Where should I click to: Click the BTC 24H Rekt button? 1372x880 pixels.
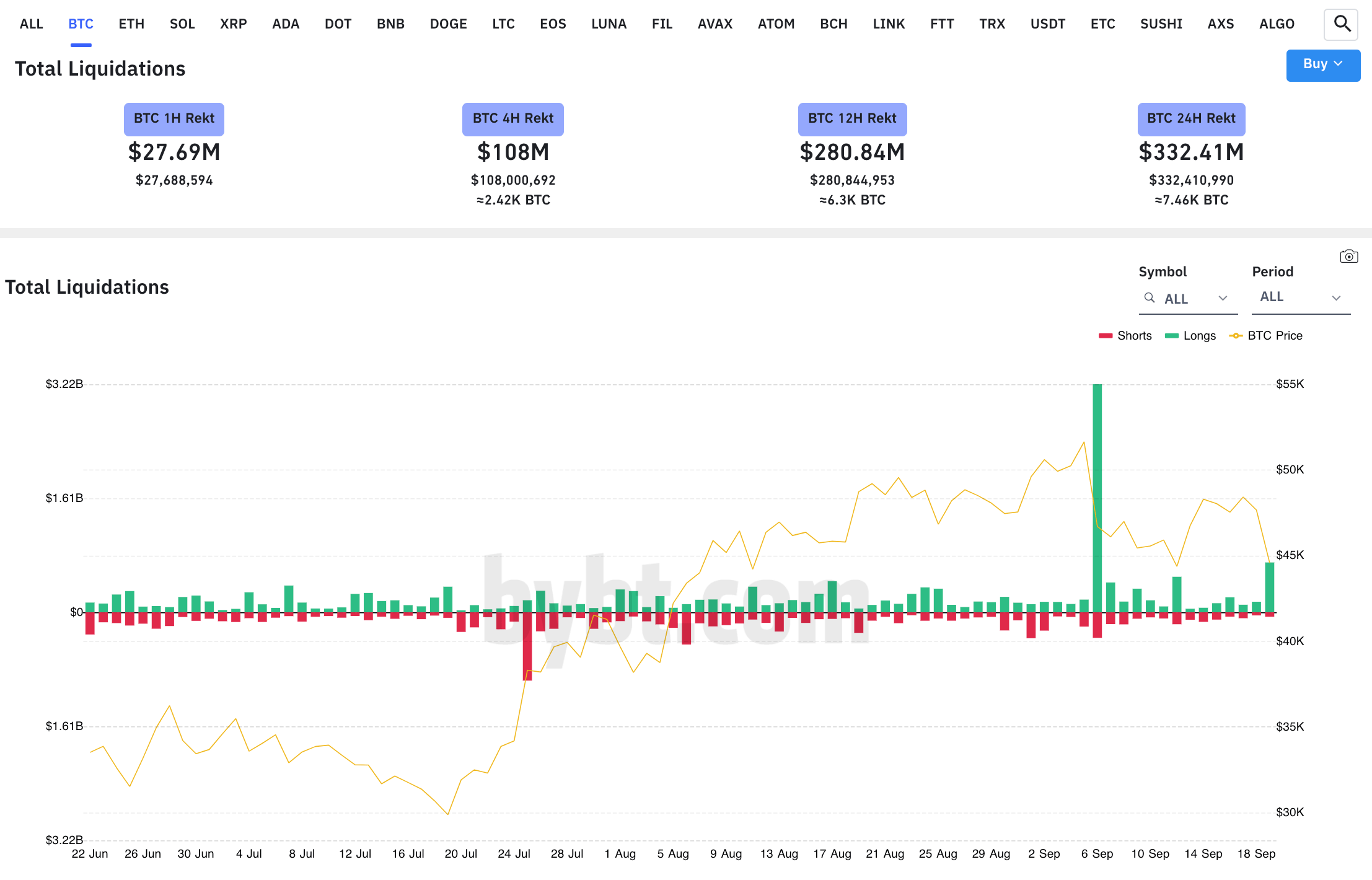click(x=1190, y=119)
